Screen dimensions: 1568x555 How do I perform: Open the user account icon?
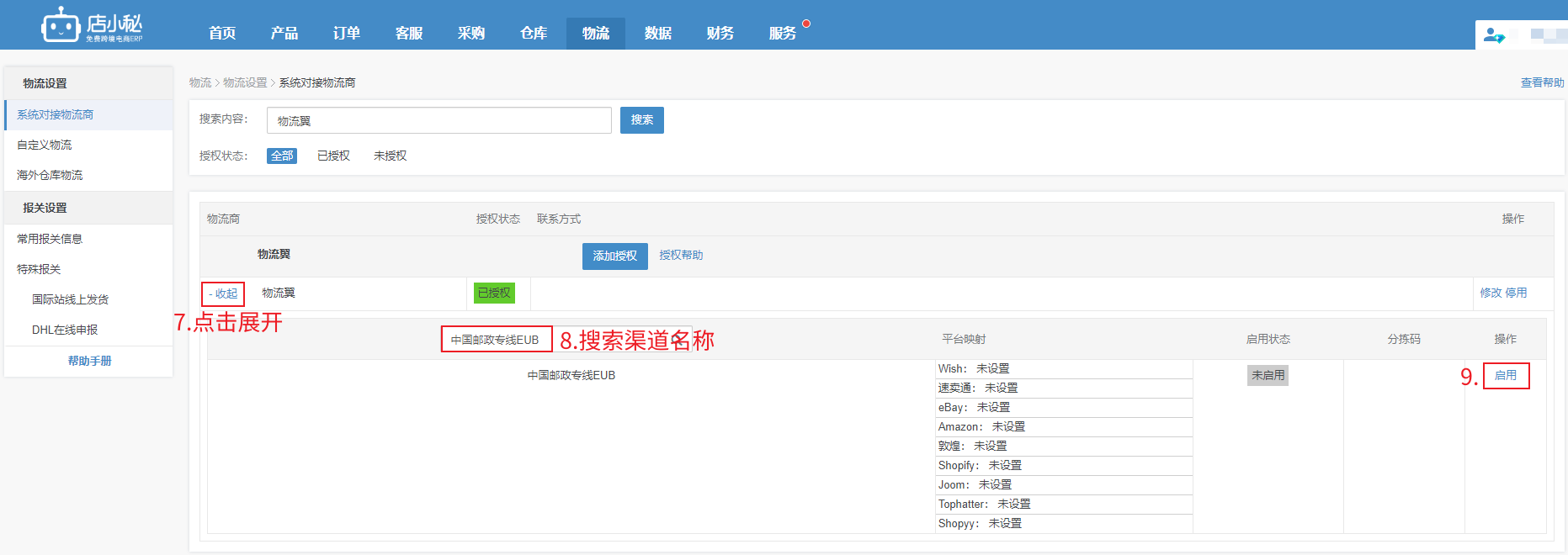coord(1494,35)
